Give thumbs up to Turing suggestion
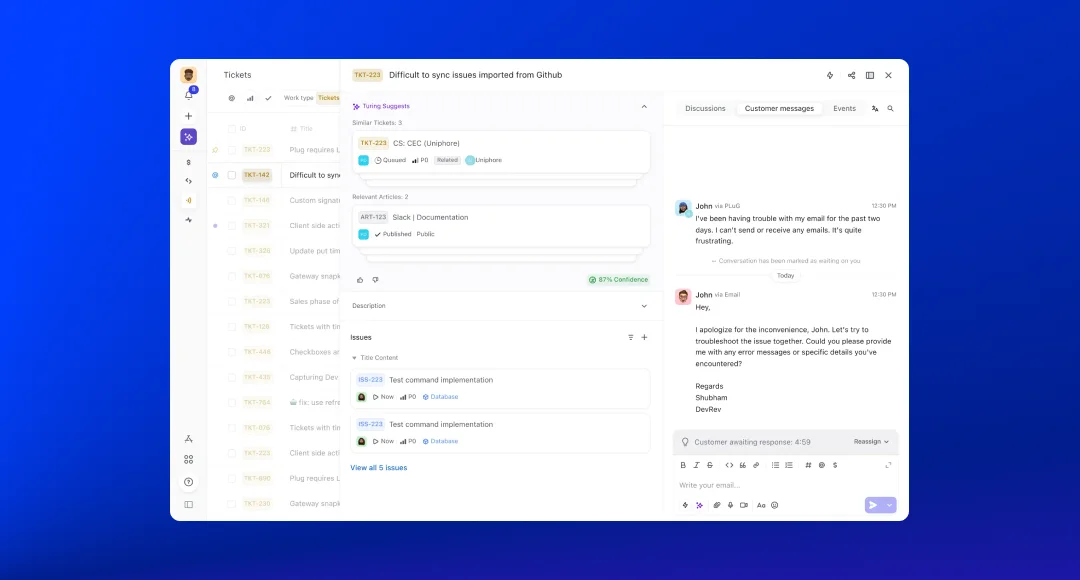Viewport: 1080px width, 580px height. [x=360, y=280]
